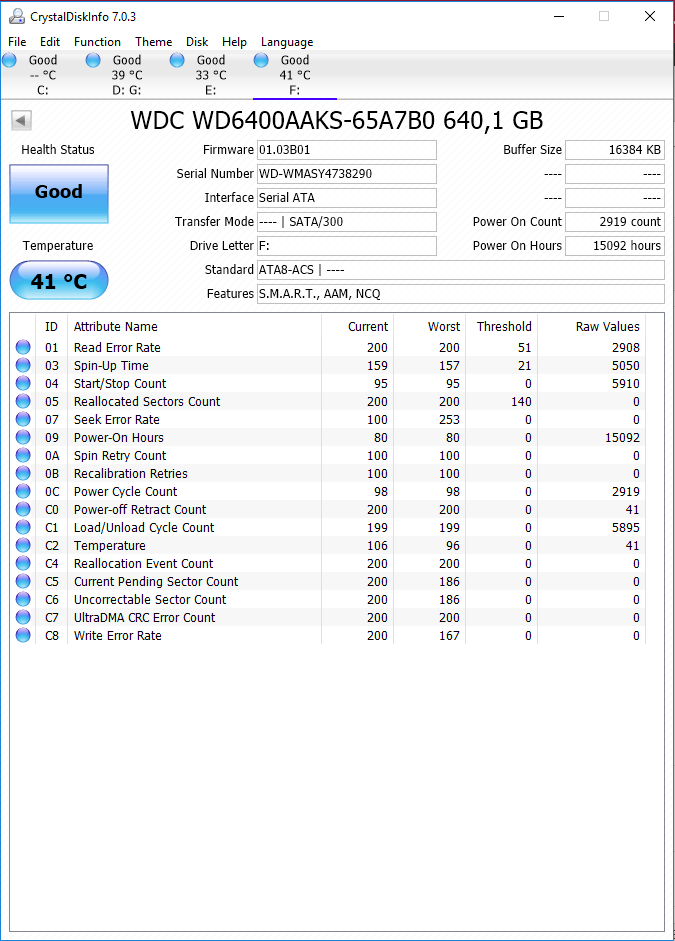Click the Power On Hours value field

click(x=615, y=246)
